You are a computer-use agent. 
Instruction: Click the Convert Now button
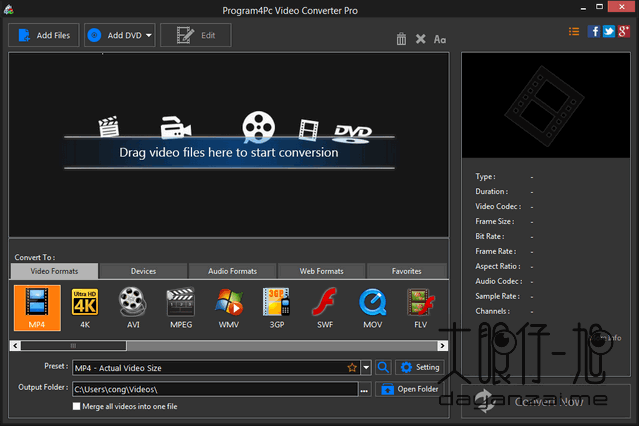546,401
